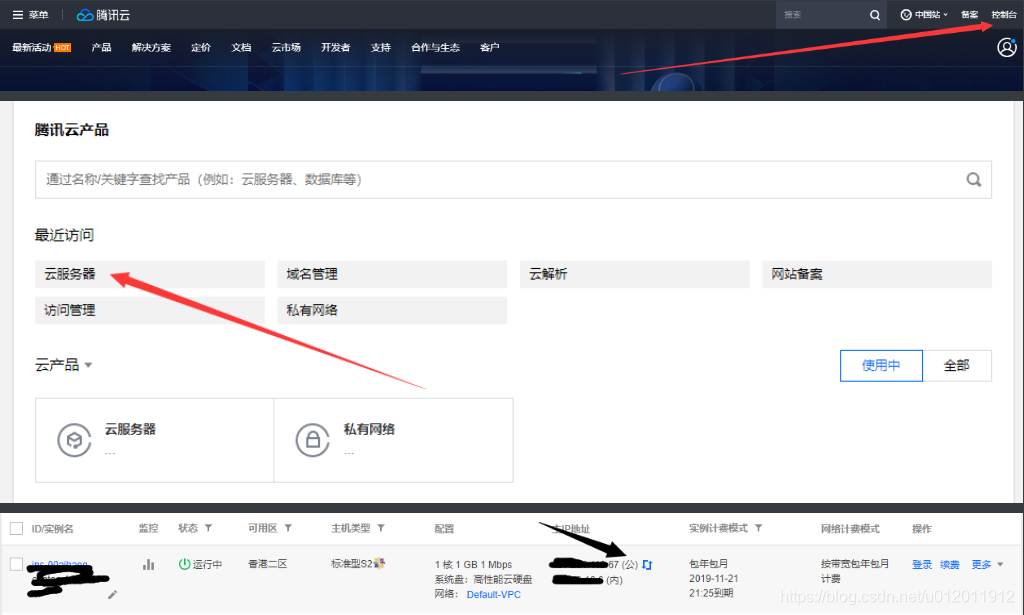Open the 私有网络 product card
Screen dimensions: 1024x615
coord(394,441)
